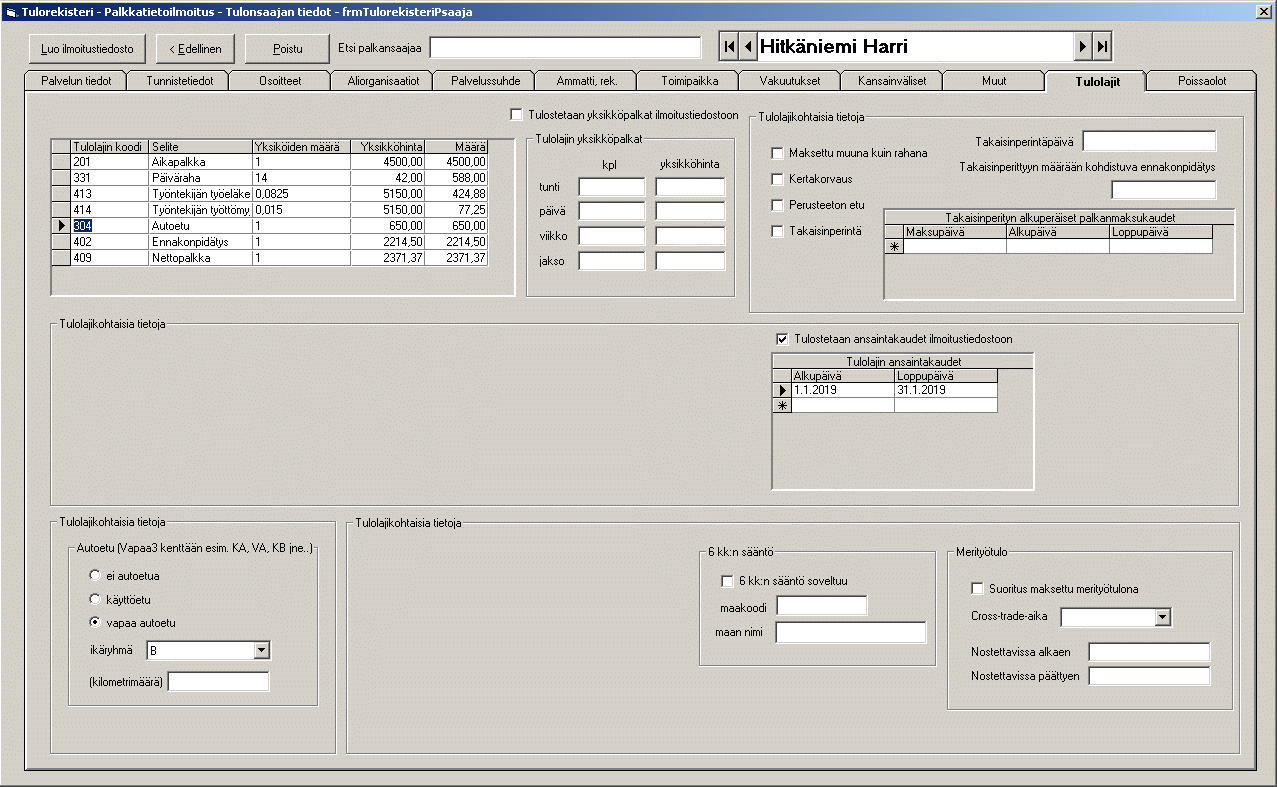
Task: Click the Takaisinperintäpäivä input field
Action: (x=1149, y=141)
